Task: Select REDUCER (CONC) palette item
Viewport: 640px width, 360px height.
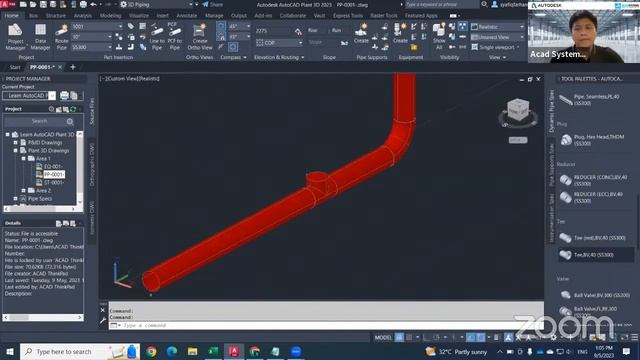Action: tap(594, 180)
